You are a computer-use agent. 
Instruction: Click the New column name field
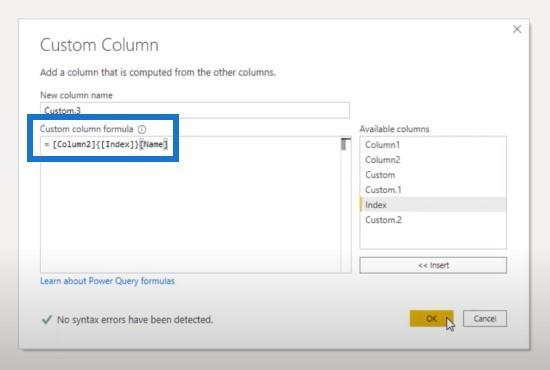[195, 110]
